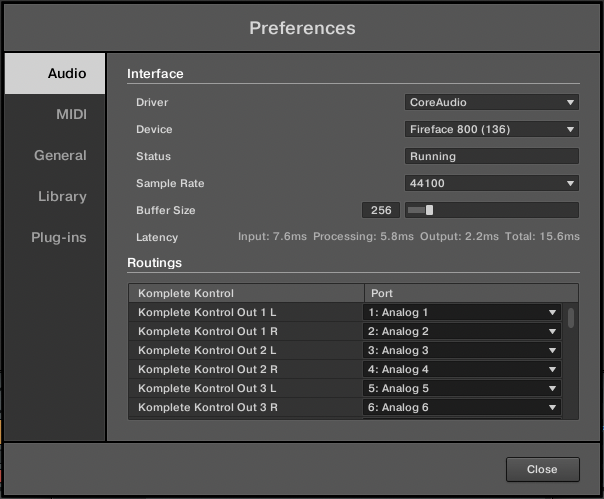
Task: Open the Sample Rate dropdown showing 44100
Action: (492, 183)
